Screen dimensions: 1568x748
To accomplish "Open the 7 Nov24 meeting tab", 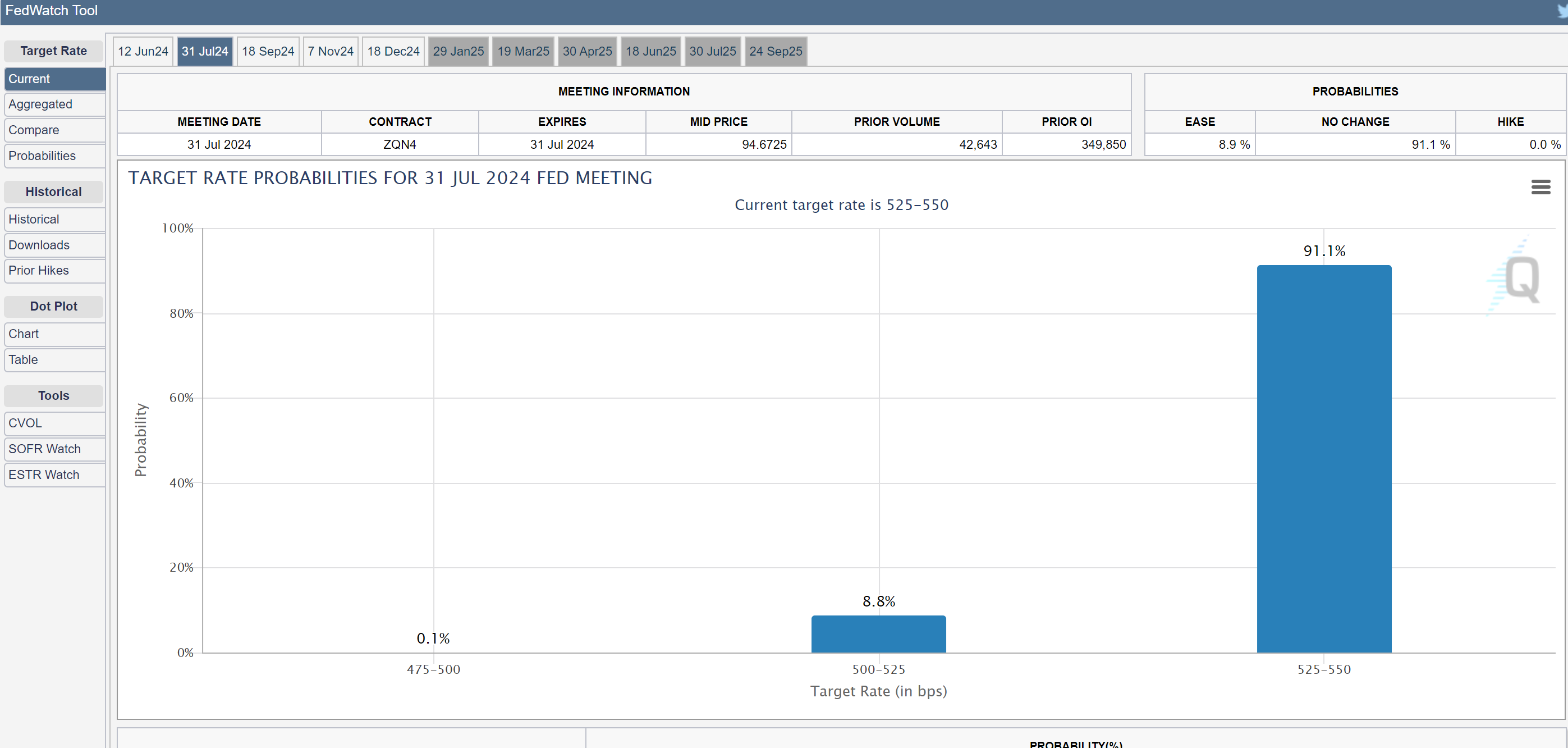I will pyautogui.click(x=331, y=51).
